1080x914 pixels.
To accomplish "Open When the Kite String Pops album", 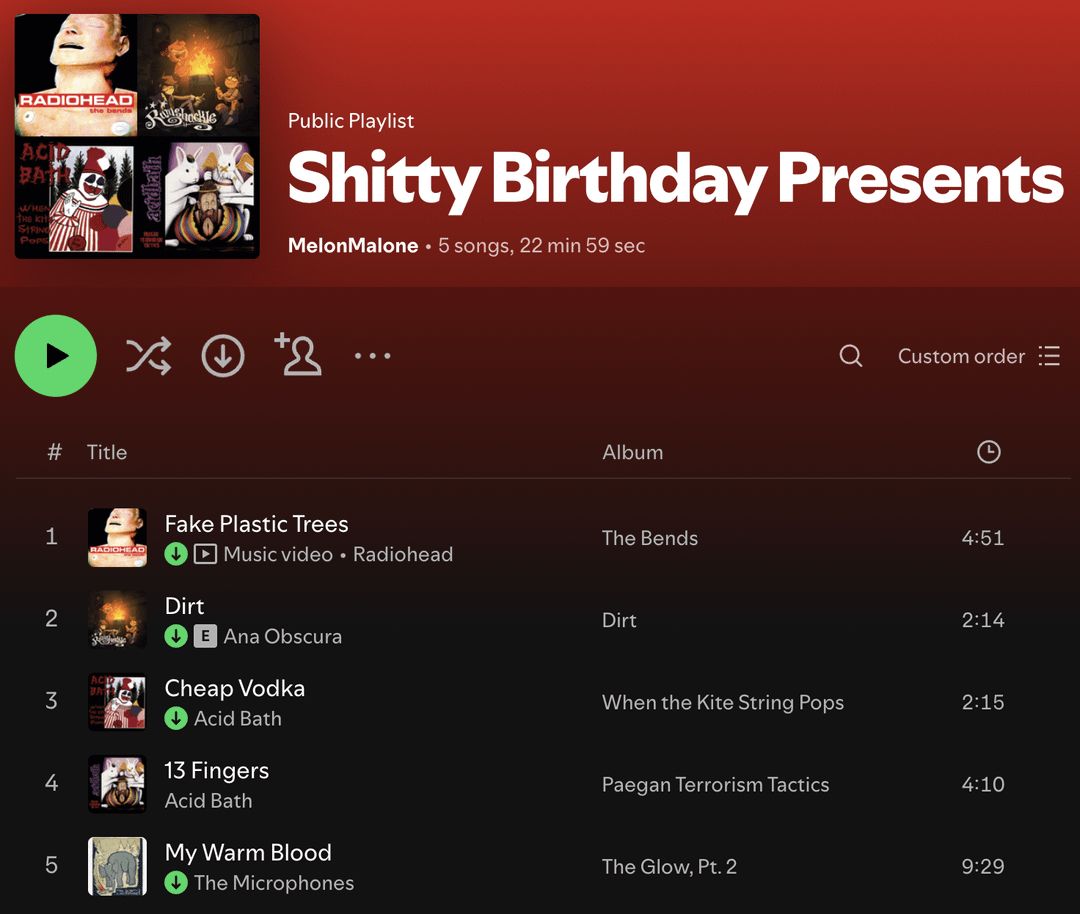I will [x=723, y=702].
